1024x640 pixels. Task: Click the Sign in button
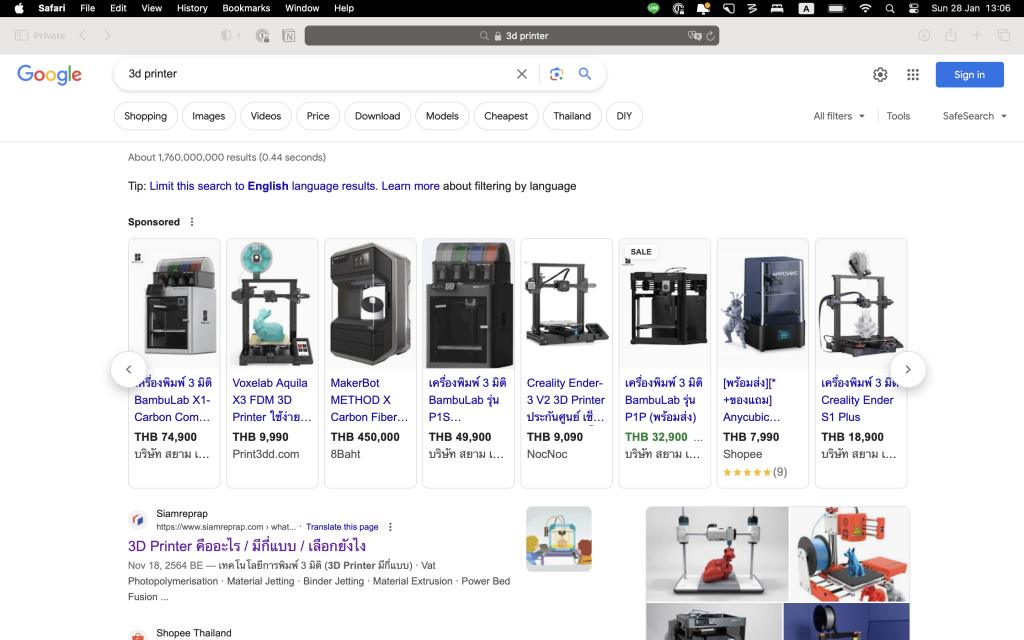coord(969,75)
